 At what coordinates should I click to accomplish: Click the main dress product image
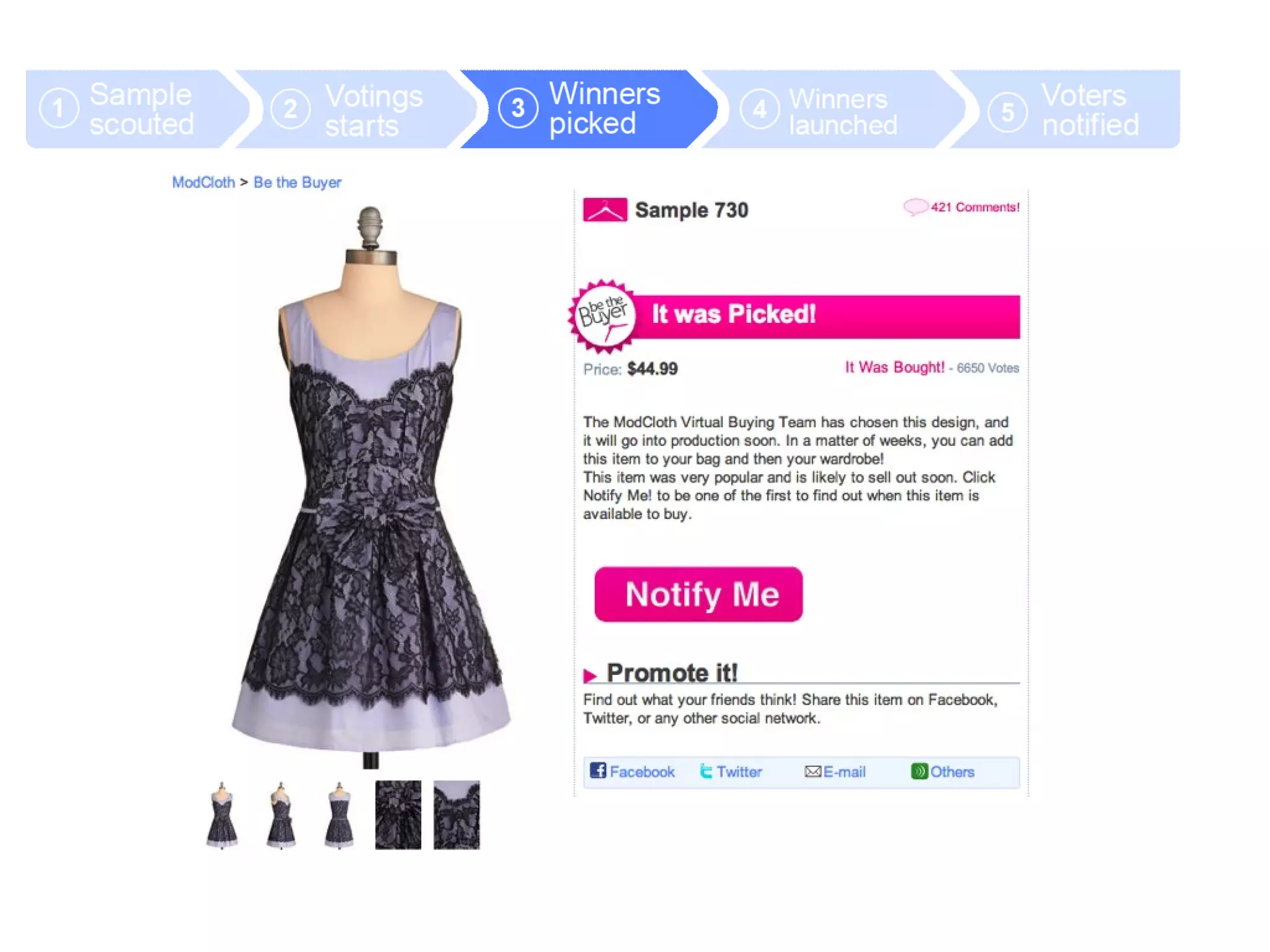click(371, 487)
